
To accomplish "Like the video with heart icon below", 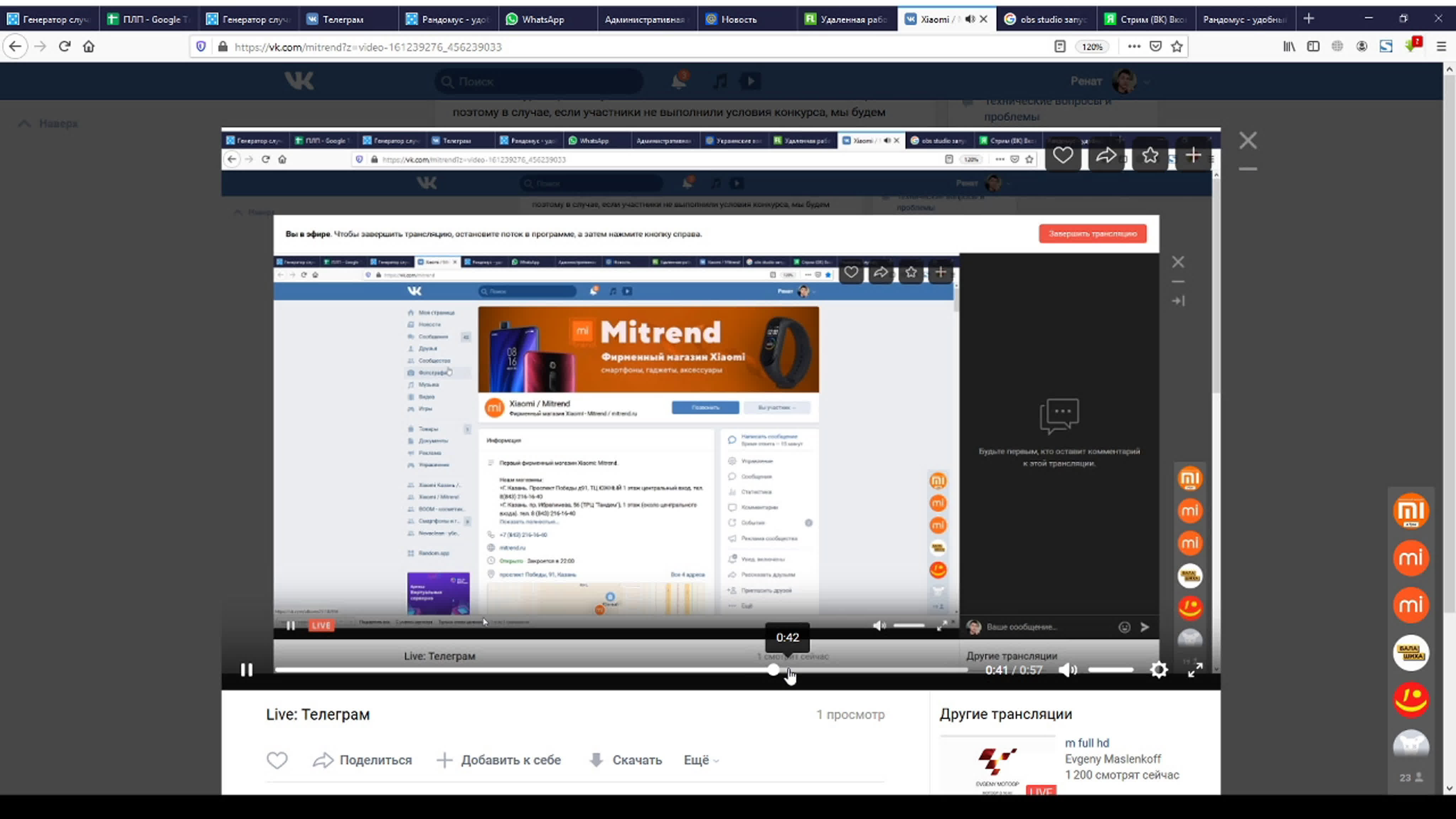I will pos(277,760).
